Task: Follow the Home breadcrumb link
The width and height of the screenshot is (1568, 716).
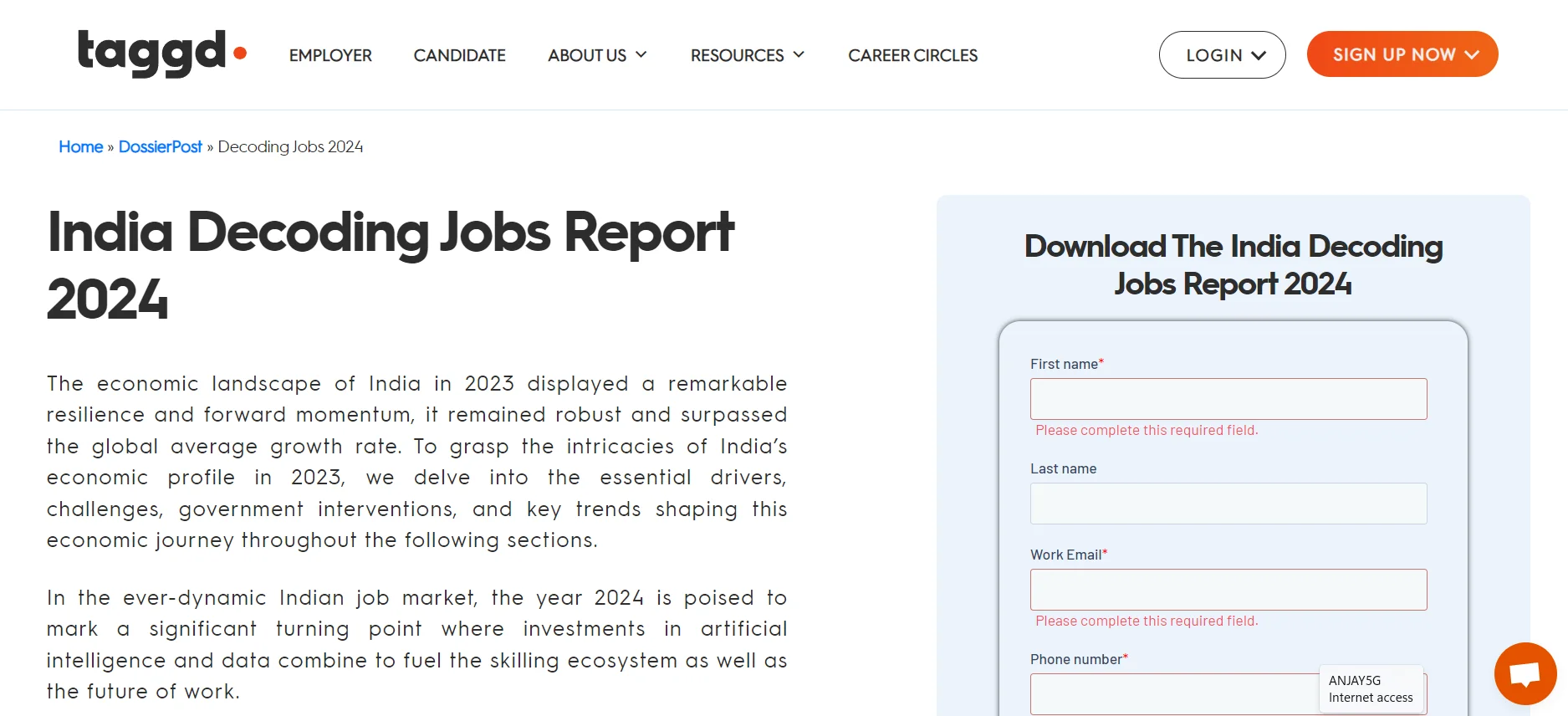Action: [80, 146]
